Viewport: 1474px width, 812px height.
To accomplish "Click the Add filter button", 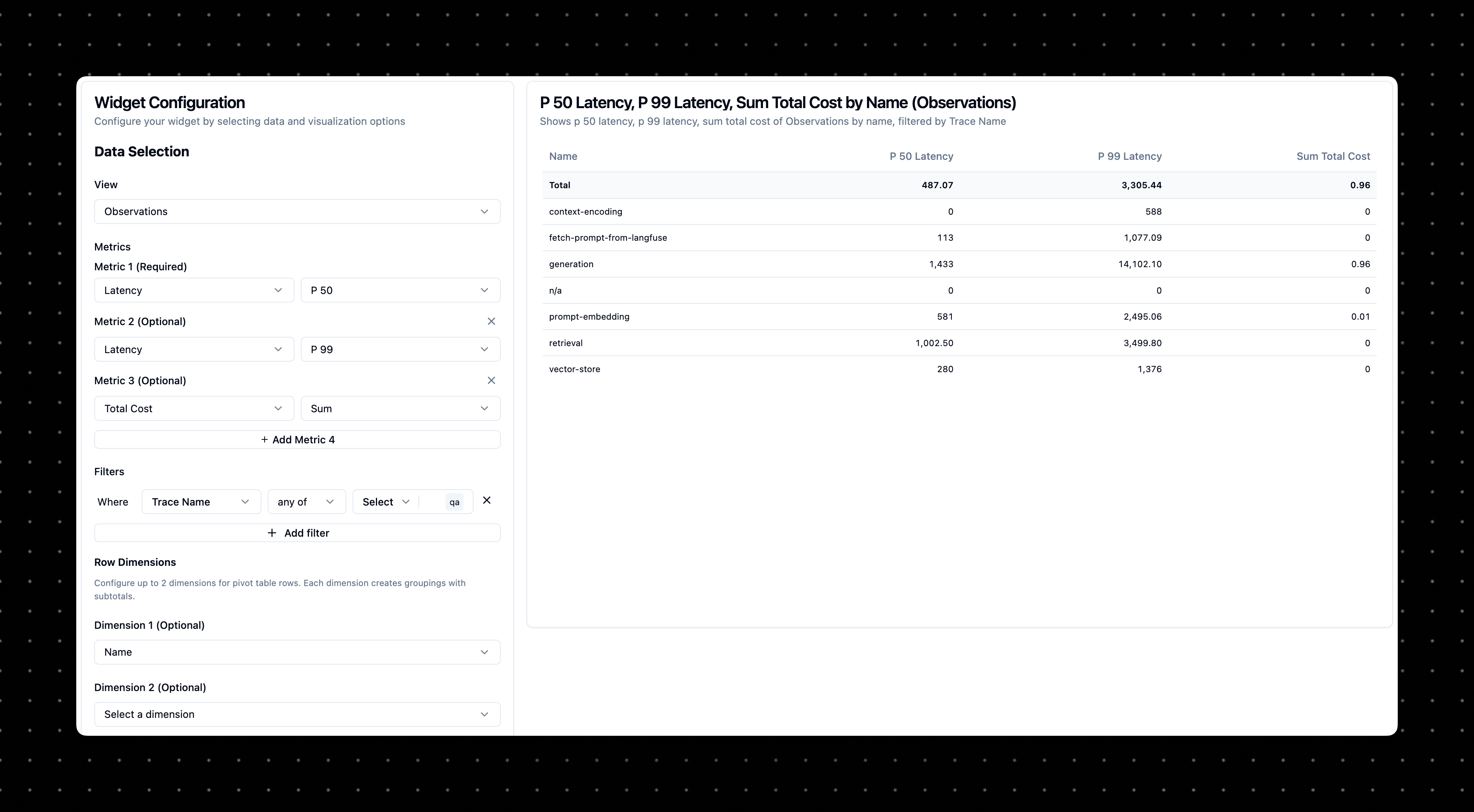I will (297, 532).
